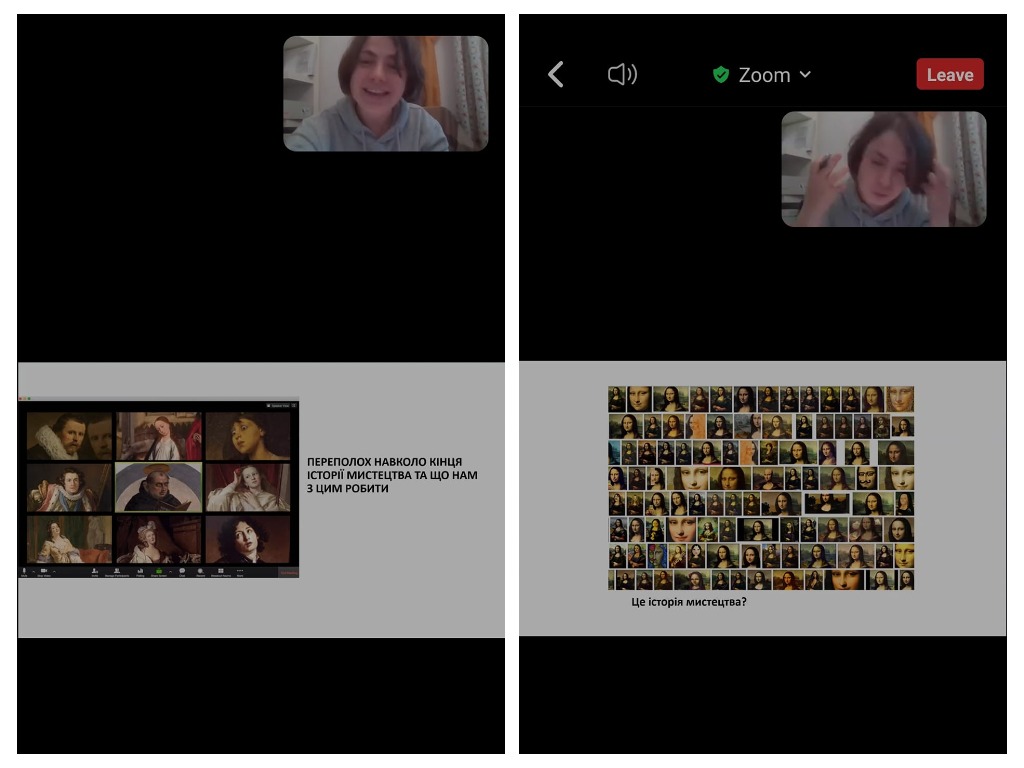Click the green Share Screen icon in slide
The height and width of the screenshot is (768, 1024).
[x=159, y=571]
